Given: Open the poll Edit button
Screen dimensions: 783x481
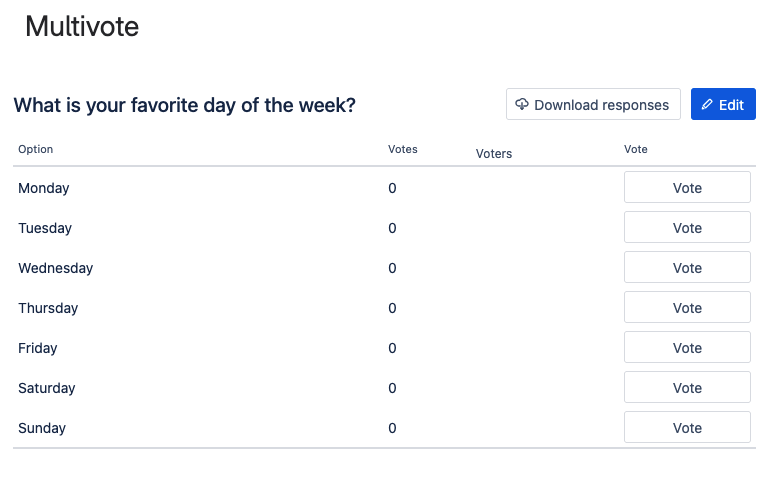Looking at the screenshot, I should (723, 105).
